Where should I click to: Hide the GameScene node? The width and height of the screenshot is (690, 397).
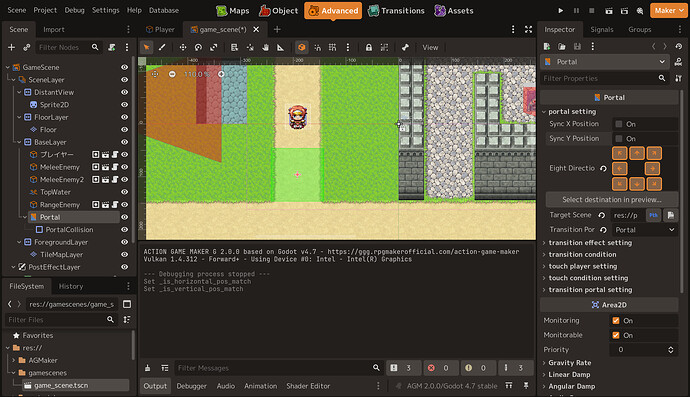(125, 67)
